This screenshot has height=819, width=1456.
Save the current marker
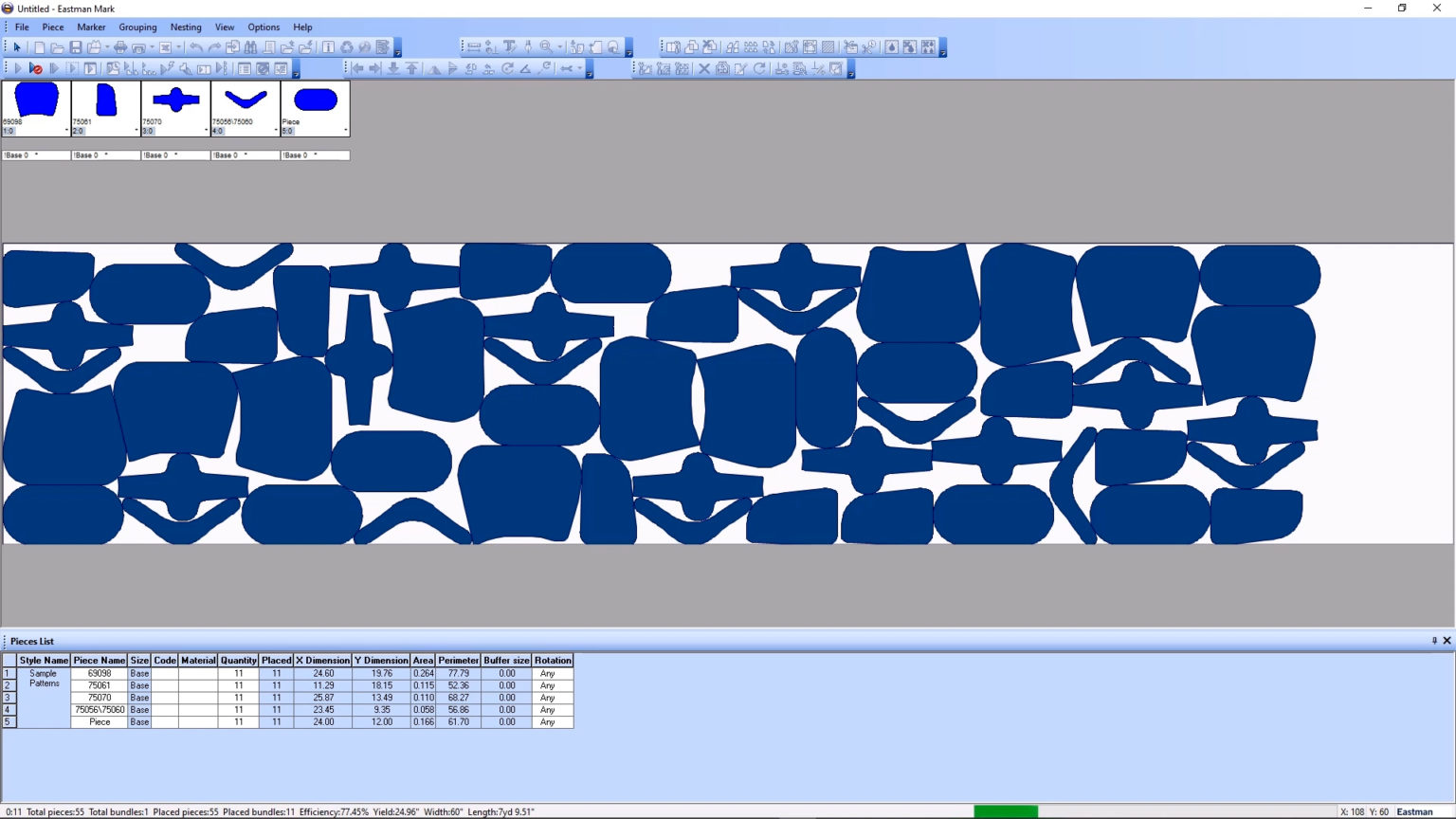pos(75,45)
